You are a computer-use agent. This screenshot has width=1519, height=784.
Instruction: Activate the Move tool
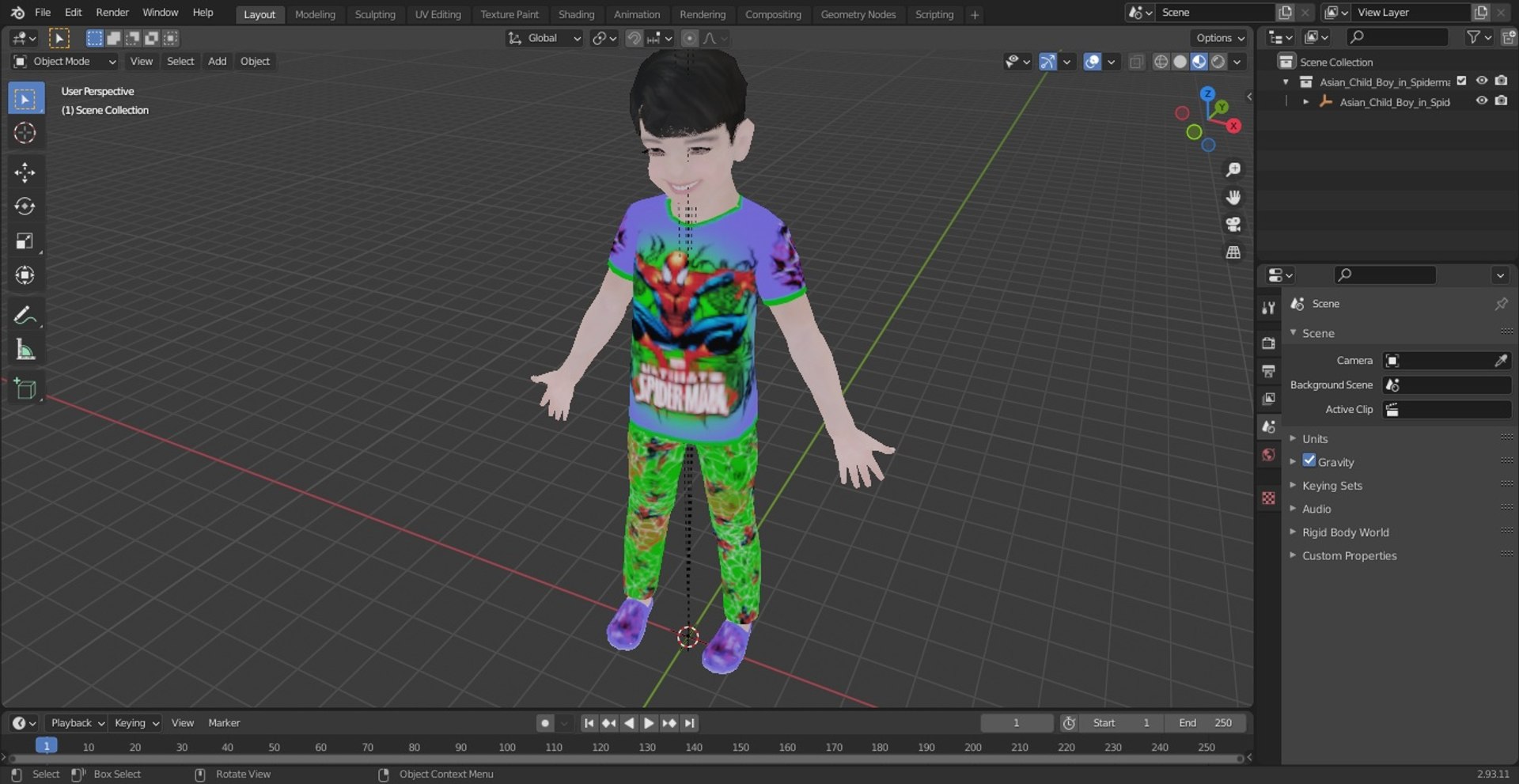pos(25,172)
